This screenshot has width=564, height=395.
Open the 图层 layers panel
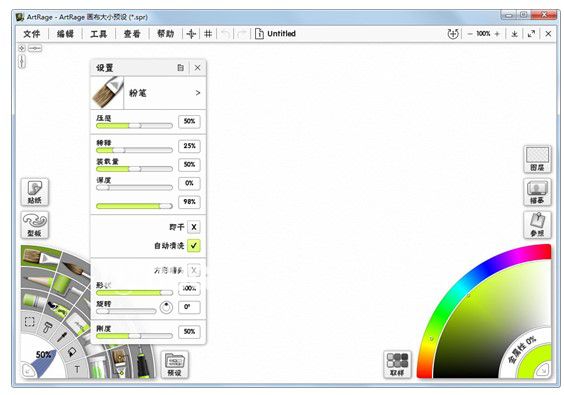pyautogui.click(x=537, y=159)
